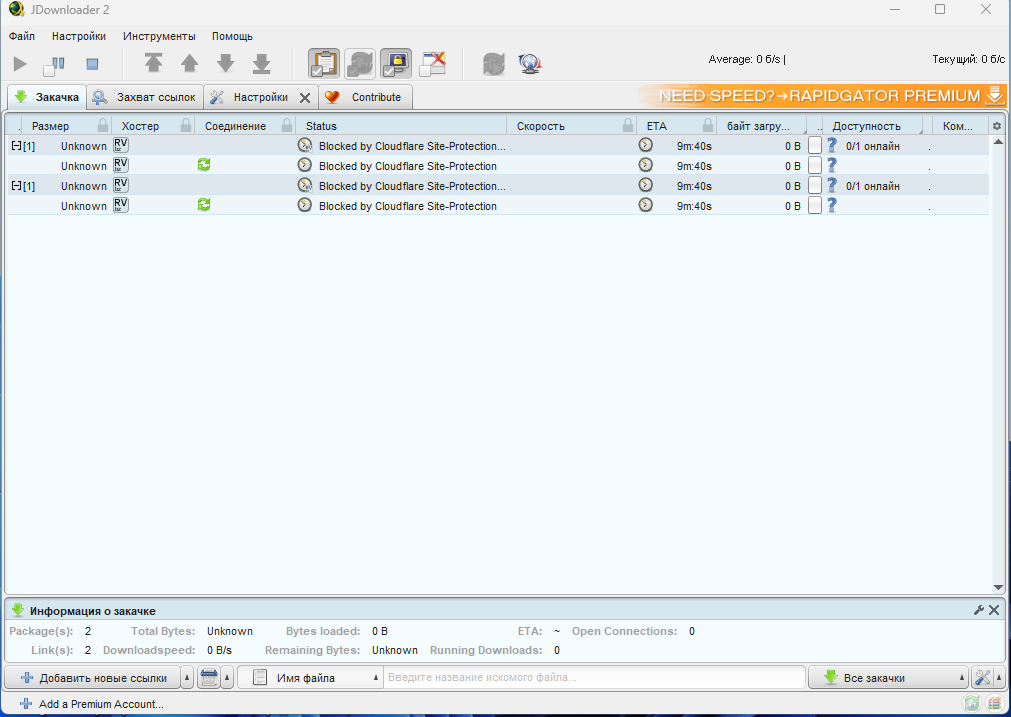The width and height of the screenshot is (1011, 717).
Task: Toggle checkbox in fourth row
Action: (815, 206)
